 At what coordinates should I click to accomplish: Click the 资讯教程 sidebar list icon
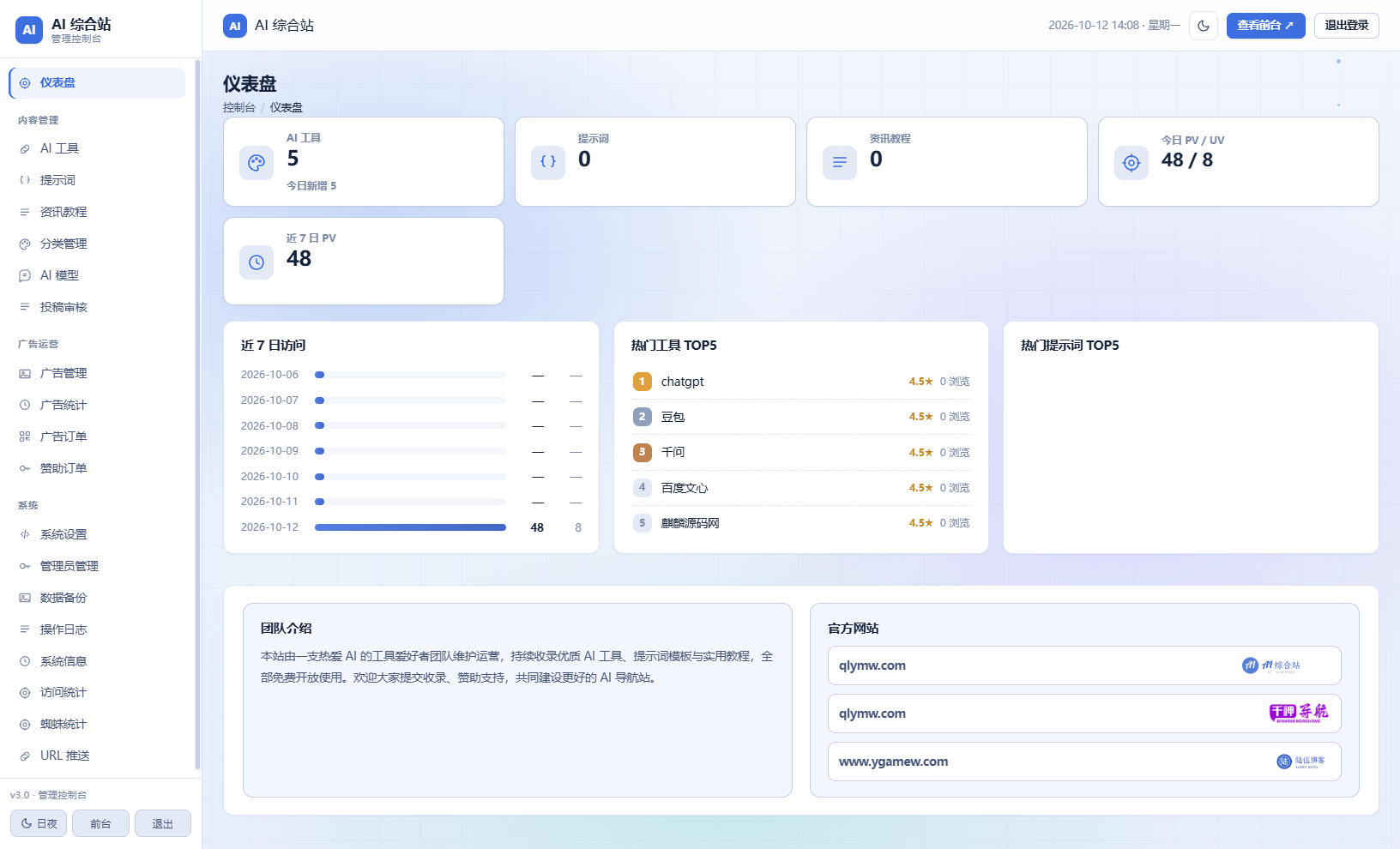tap(25, 213)
